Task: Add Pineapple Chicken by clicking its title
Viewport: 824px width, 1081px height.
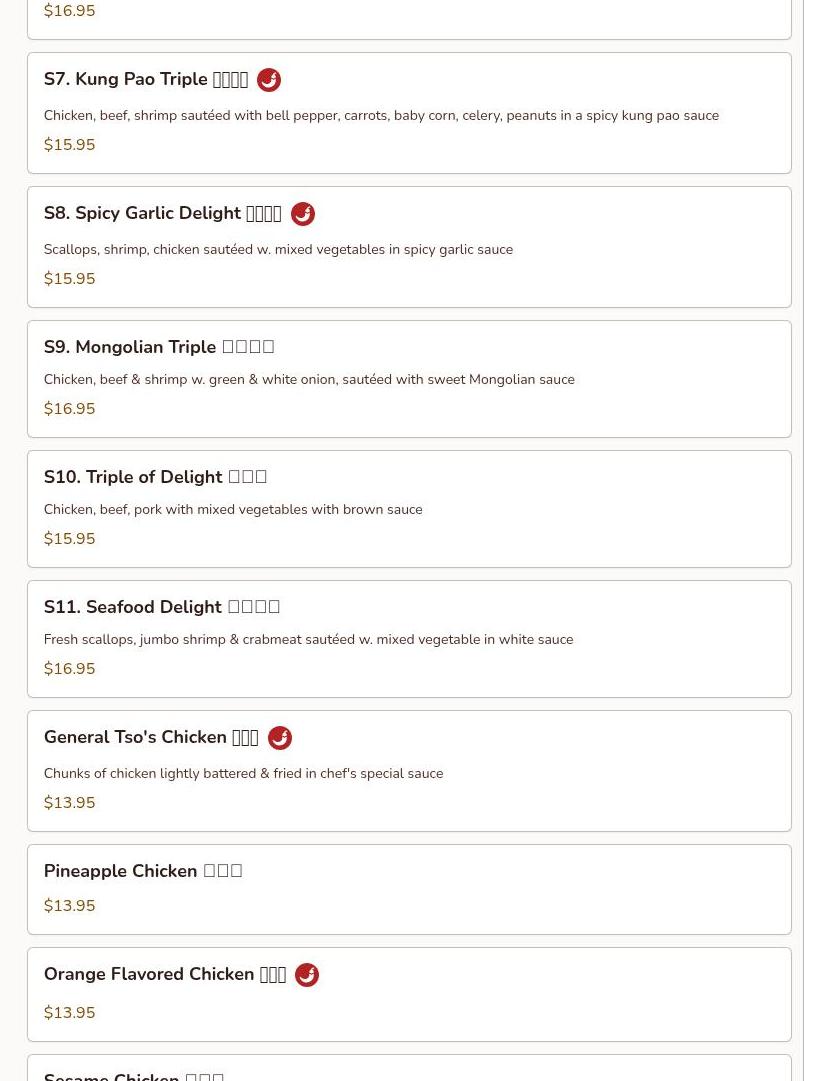Action: click(x=142, y=871)
